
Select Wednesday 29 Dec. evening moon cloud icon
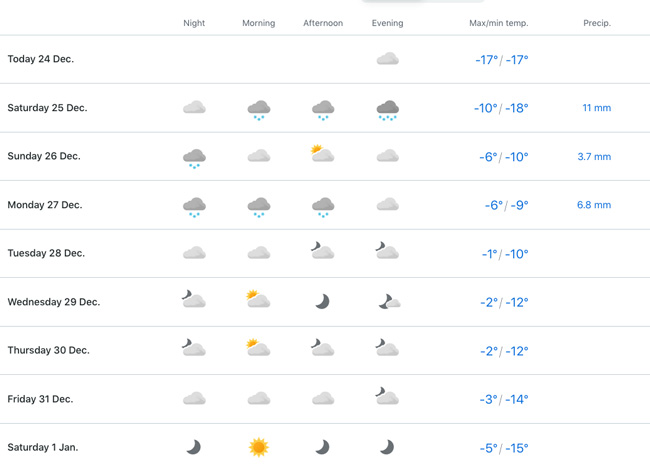[x=389, y=301]
